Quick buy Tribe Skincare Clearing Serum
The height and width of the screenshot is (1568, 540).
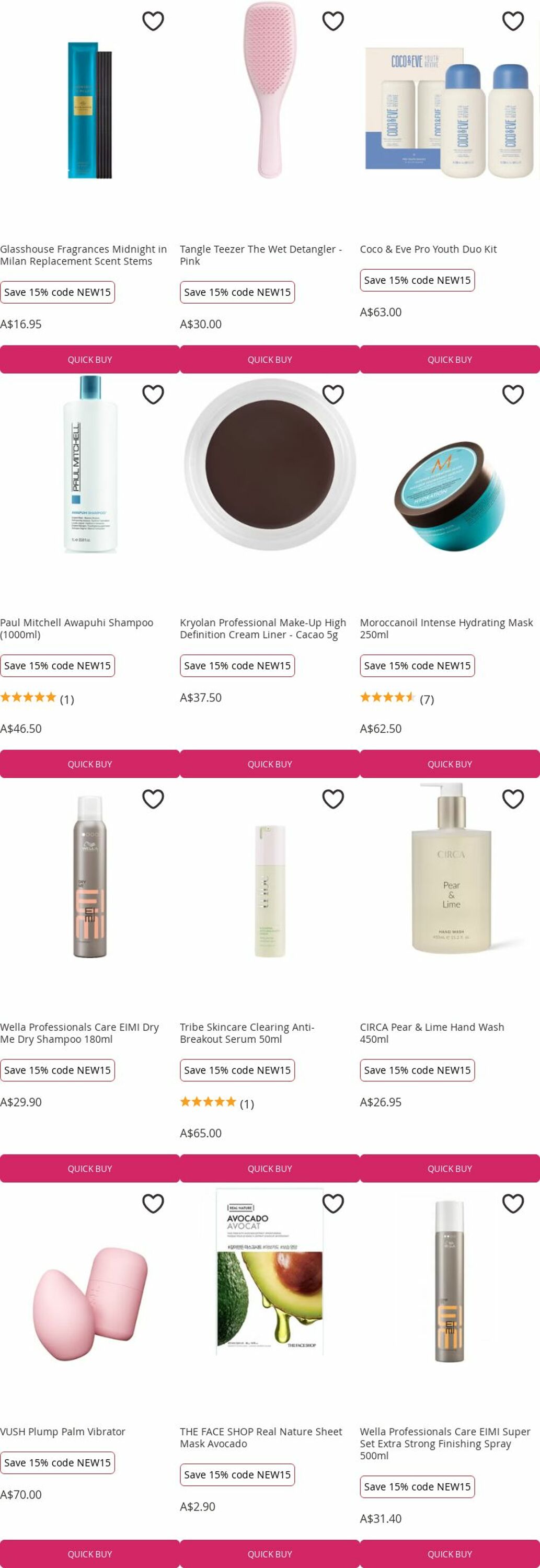270,1168
